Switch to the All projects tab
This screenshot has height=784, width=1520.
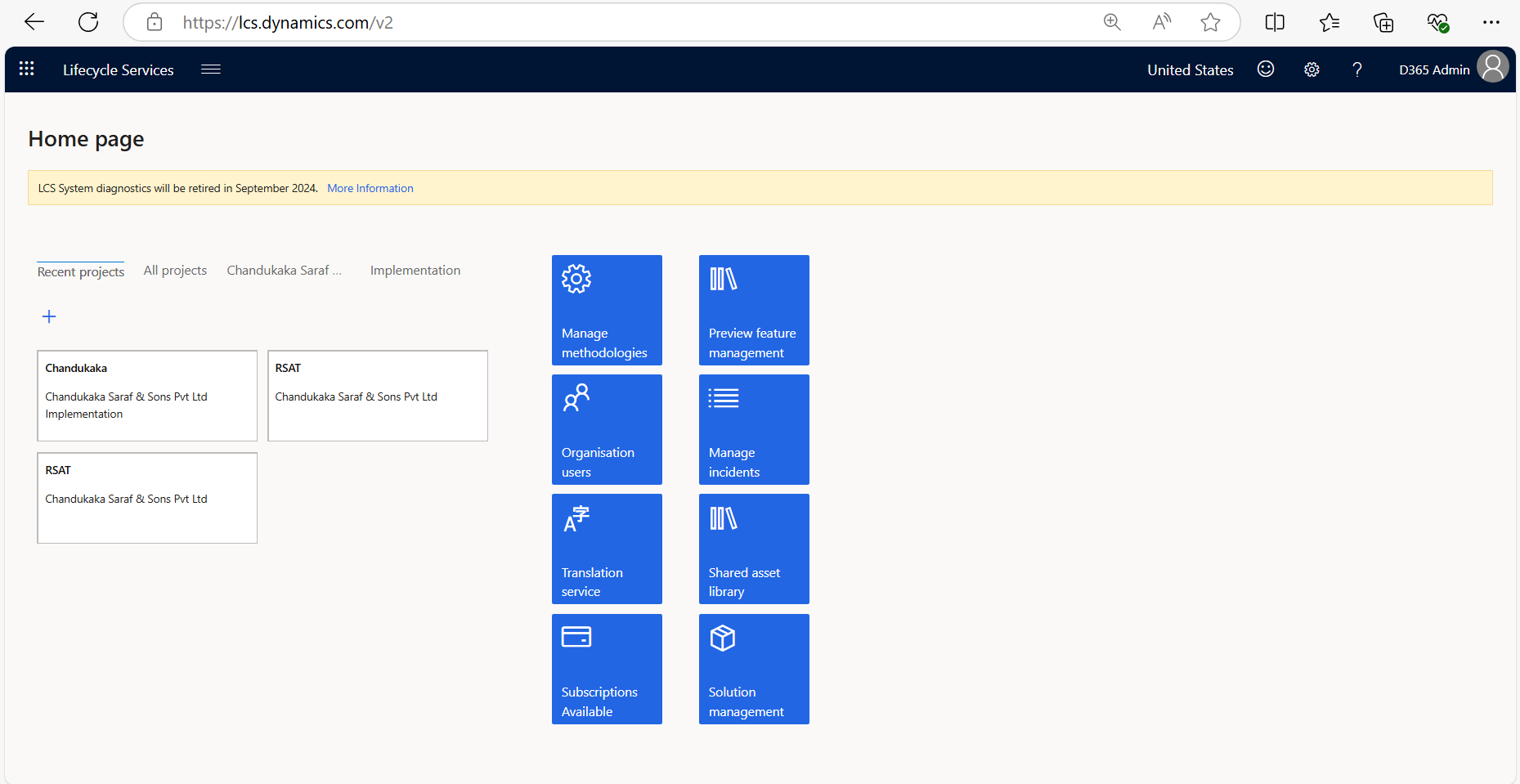(175, 271)
